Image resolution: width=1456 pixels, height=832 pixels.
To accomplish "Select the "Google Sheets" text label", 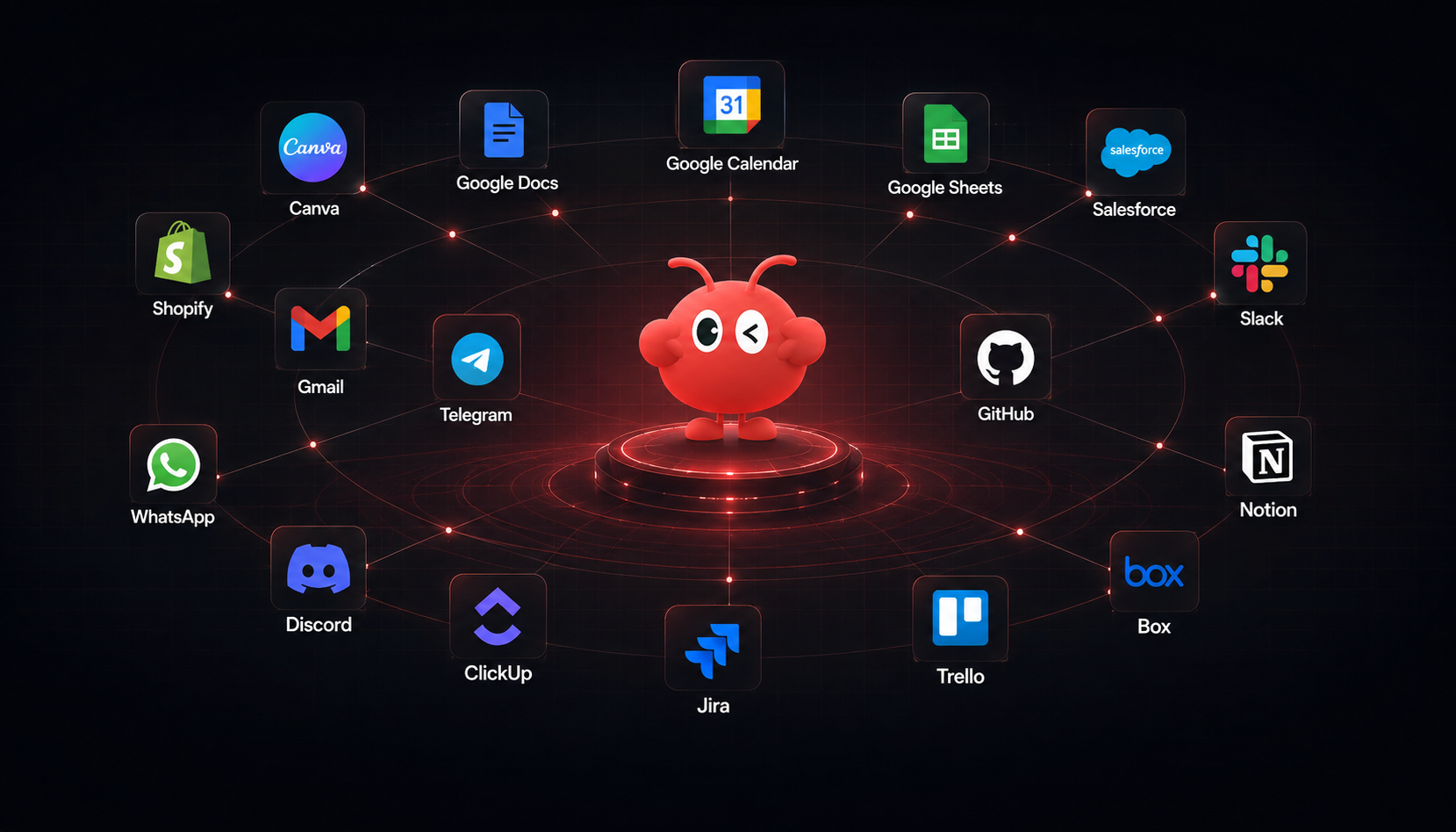I will (x=944, y=188).
